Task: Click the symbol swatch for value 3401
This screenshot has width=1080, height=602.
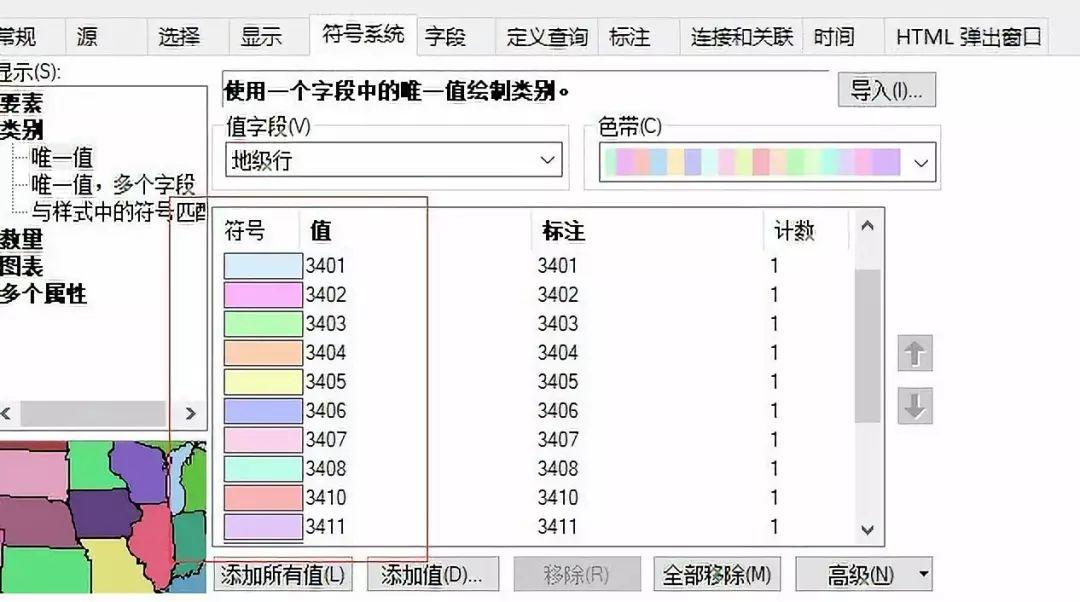Action: click(263, 266)
